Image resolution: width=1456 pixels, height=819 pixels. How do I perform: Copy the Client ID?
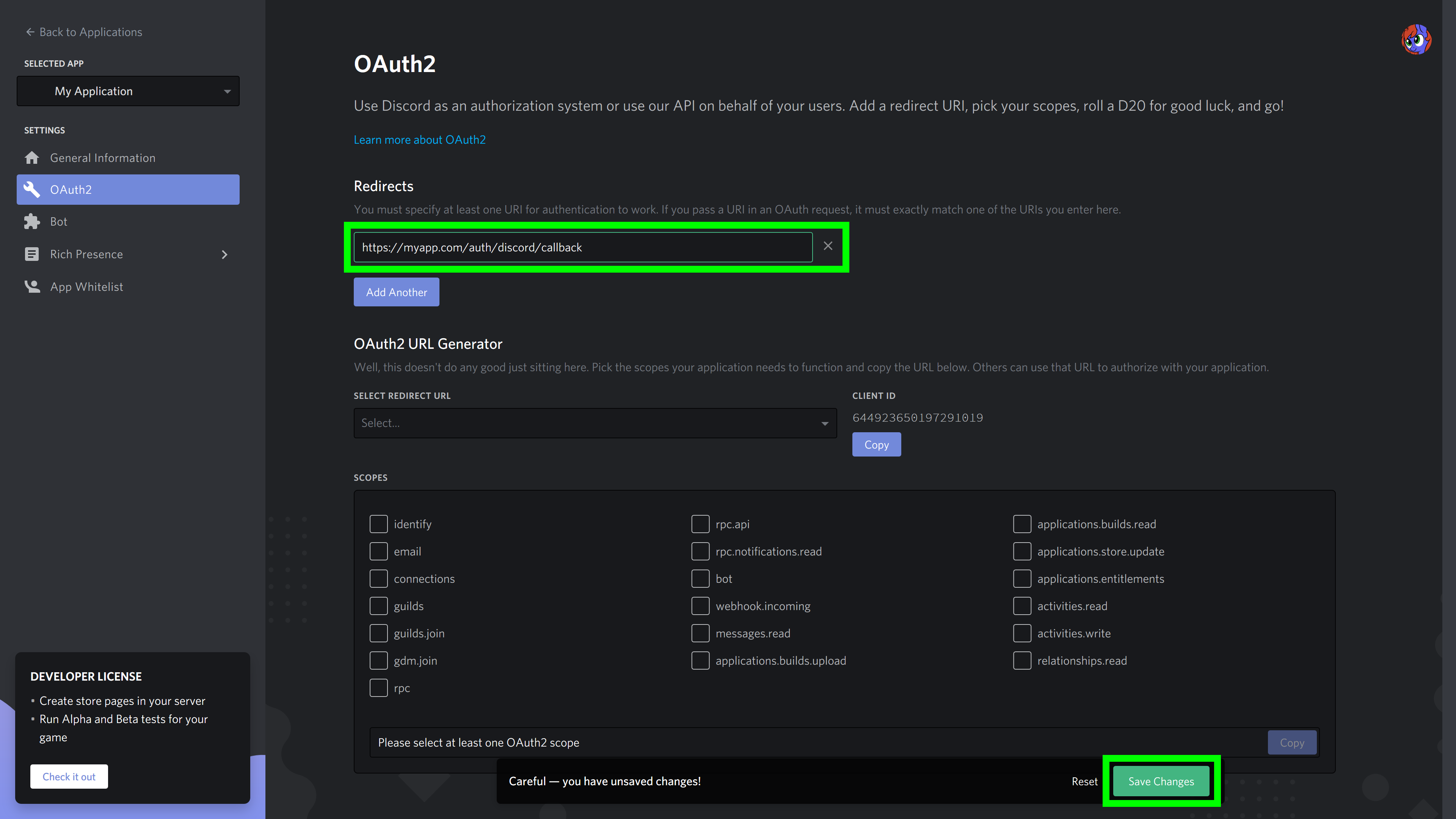[x=876, y=445]
